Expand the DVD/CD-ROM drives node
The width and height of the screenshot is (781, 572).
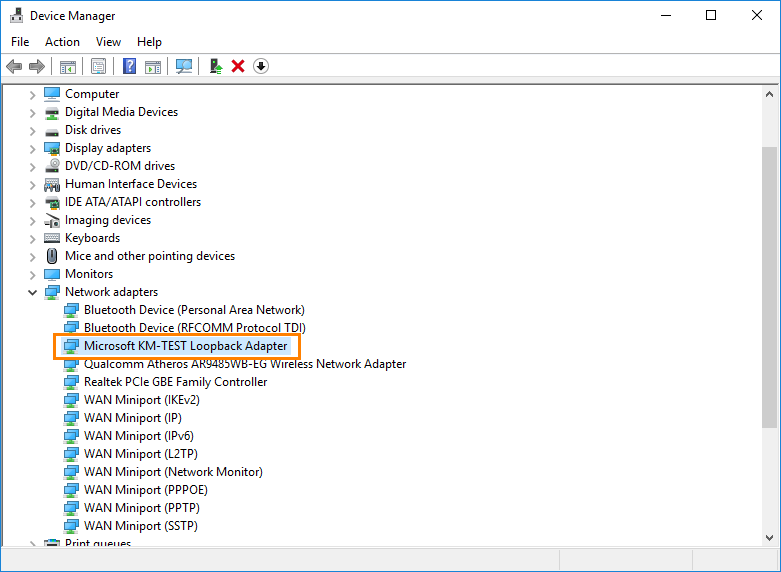pos(32,166)
